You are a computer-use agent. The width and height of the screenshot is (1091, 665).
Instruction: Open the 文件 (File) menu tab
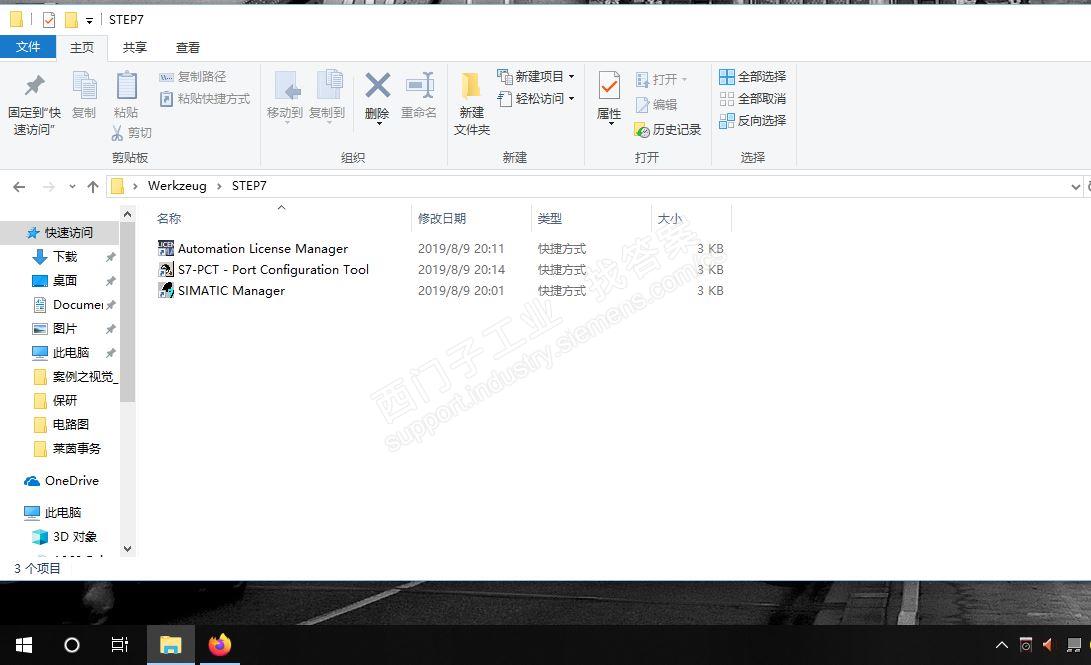28,47
